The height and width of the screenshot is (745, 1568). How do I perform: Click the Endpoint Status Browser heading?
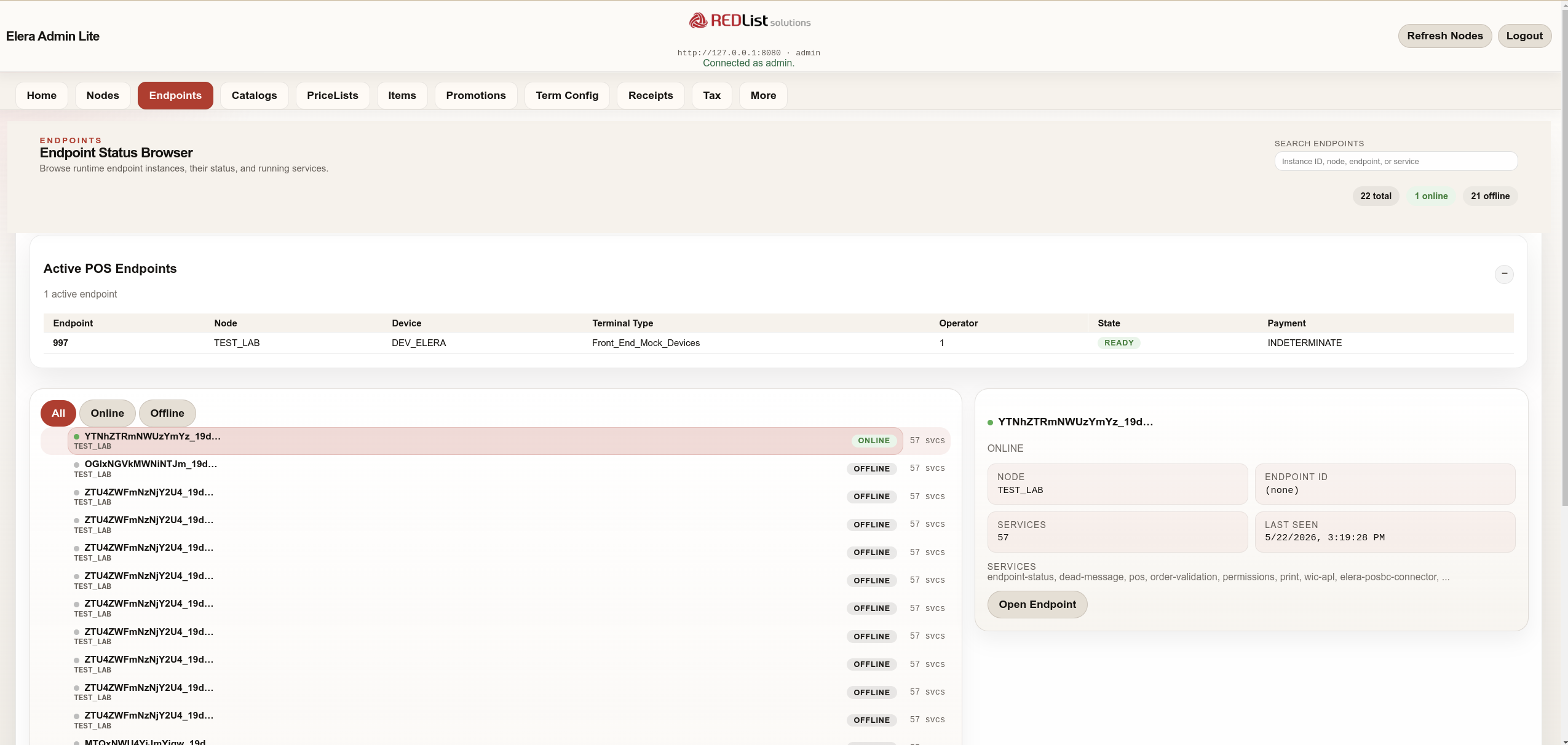pyautogui.click(x=116, y=153)
